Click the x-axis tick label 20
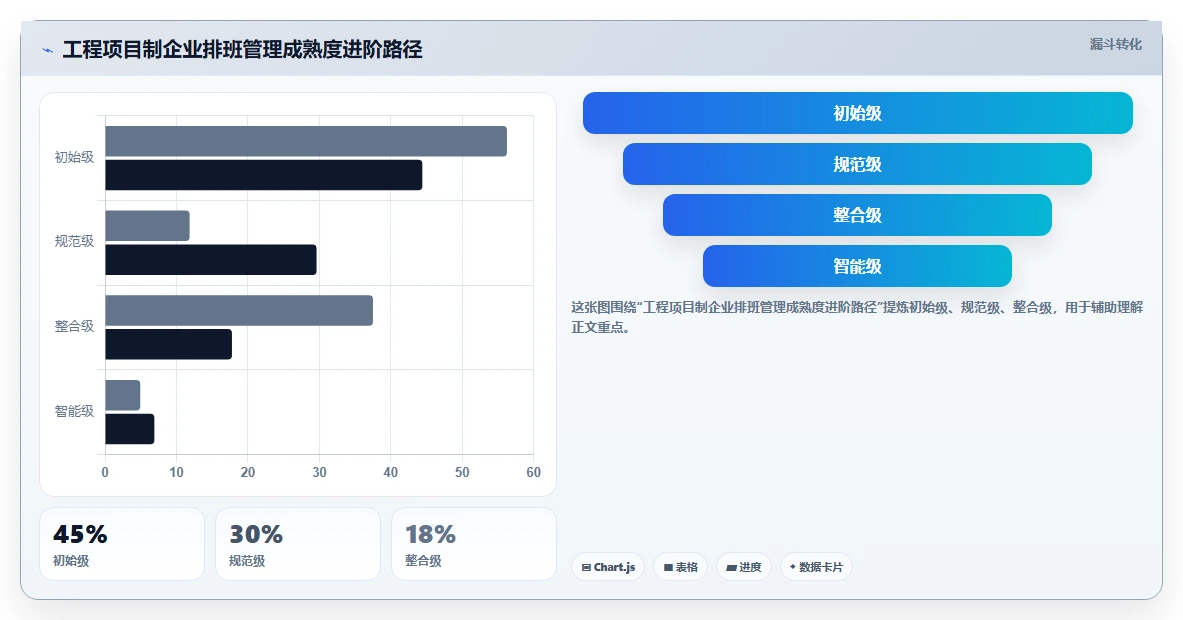This screenshot has width=1183, height=620. click(x=247, y=472)
